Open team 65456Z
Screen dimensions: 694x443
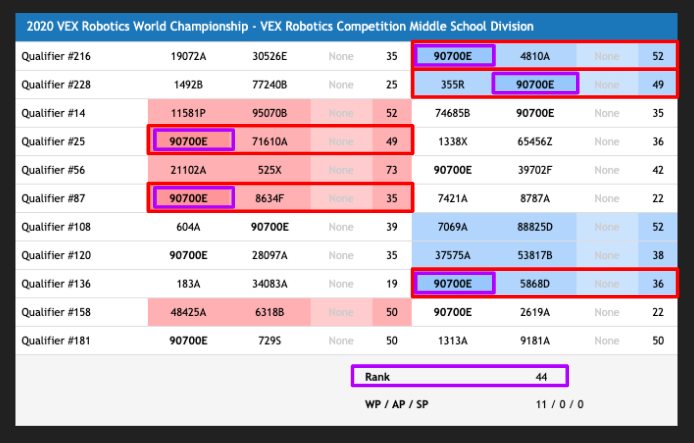coord(535,142)
